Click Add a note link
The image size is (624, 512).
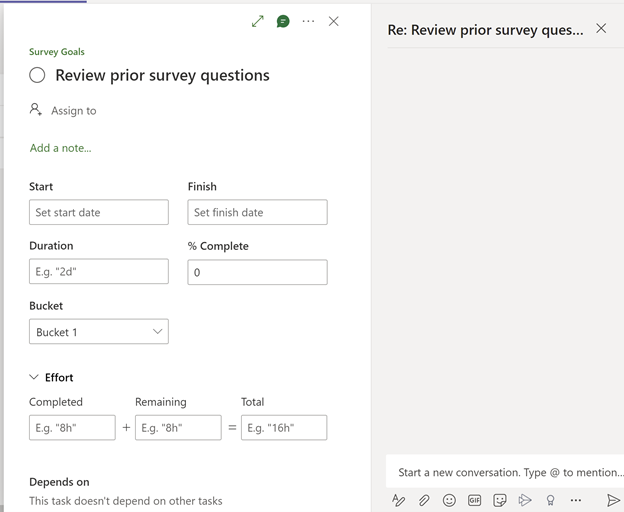60,148
